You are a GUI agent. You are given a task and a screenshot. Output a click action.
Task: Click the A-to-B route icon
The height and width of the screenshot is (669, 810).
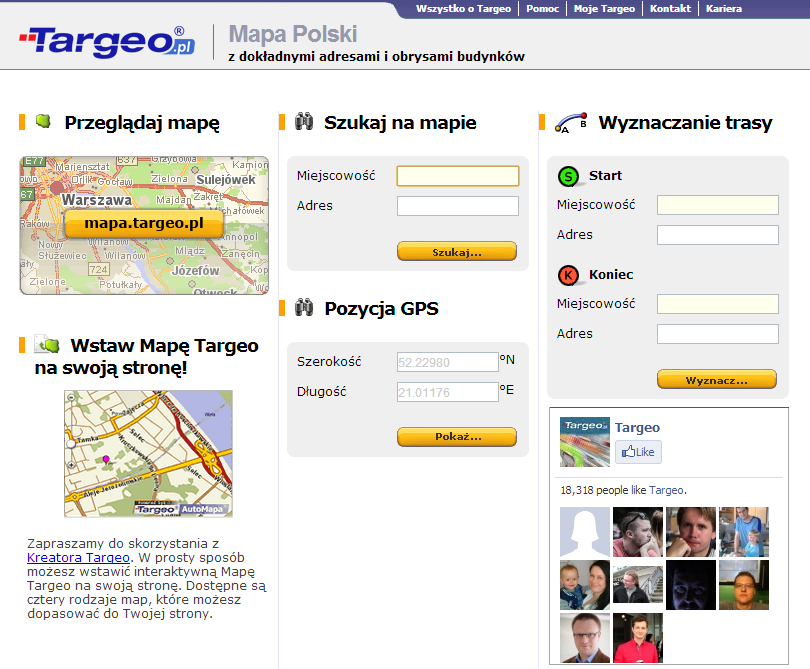(x=571, y=122)
